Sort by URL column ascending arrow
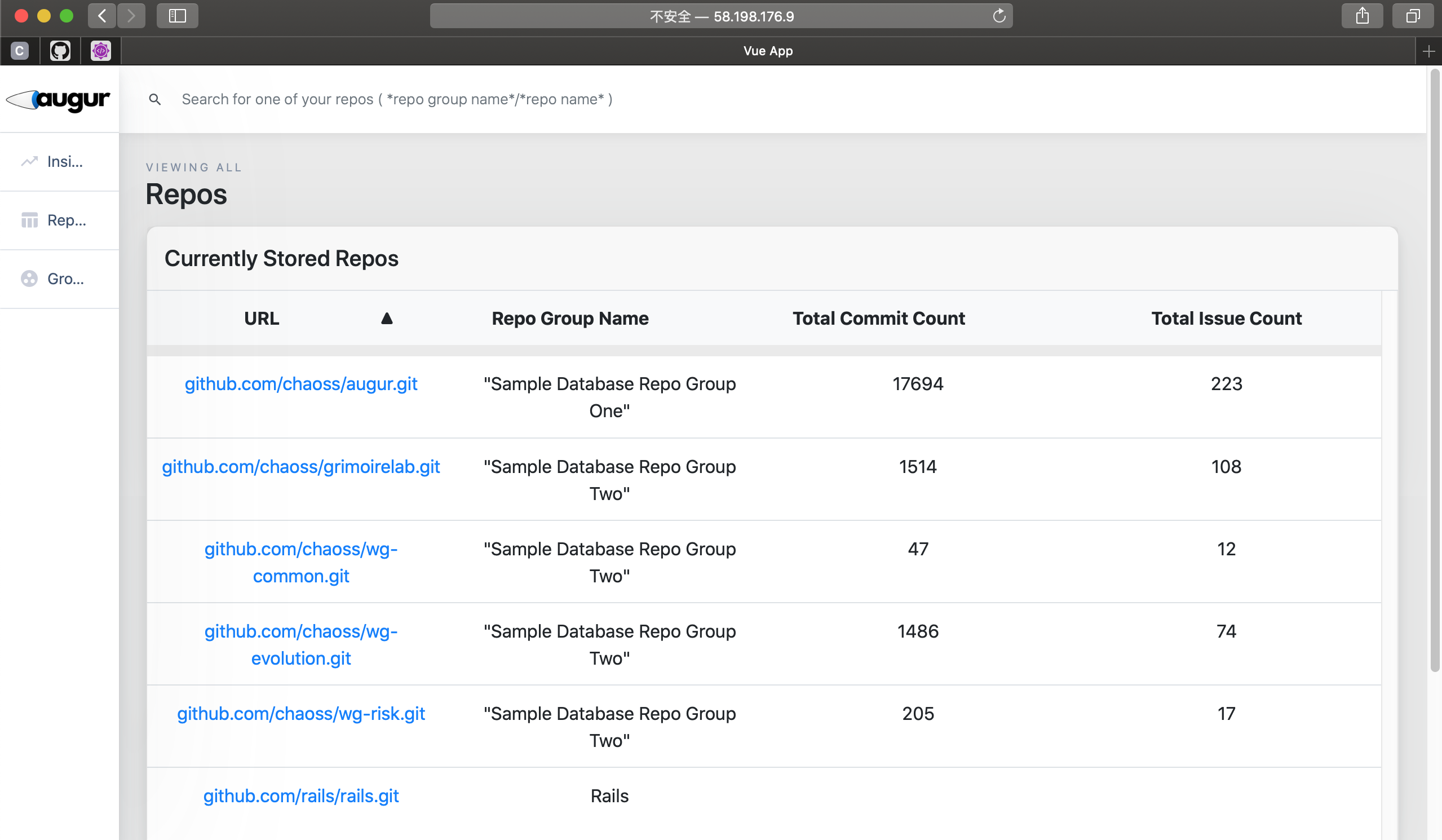This screenshot has height=840, width=1442. click(x=387, y=319)
